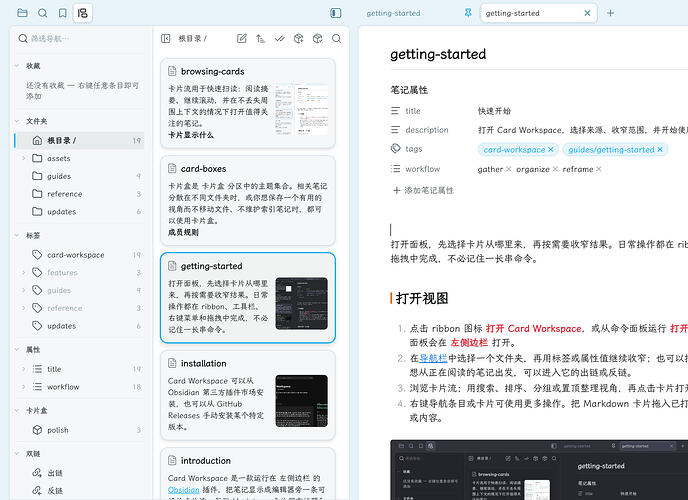
Task: Expand the guides tag chevron
Action: click(x=24, y=290)
